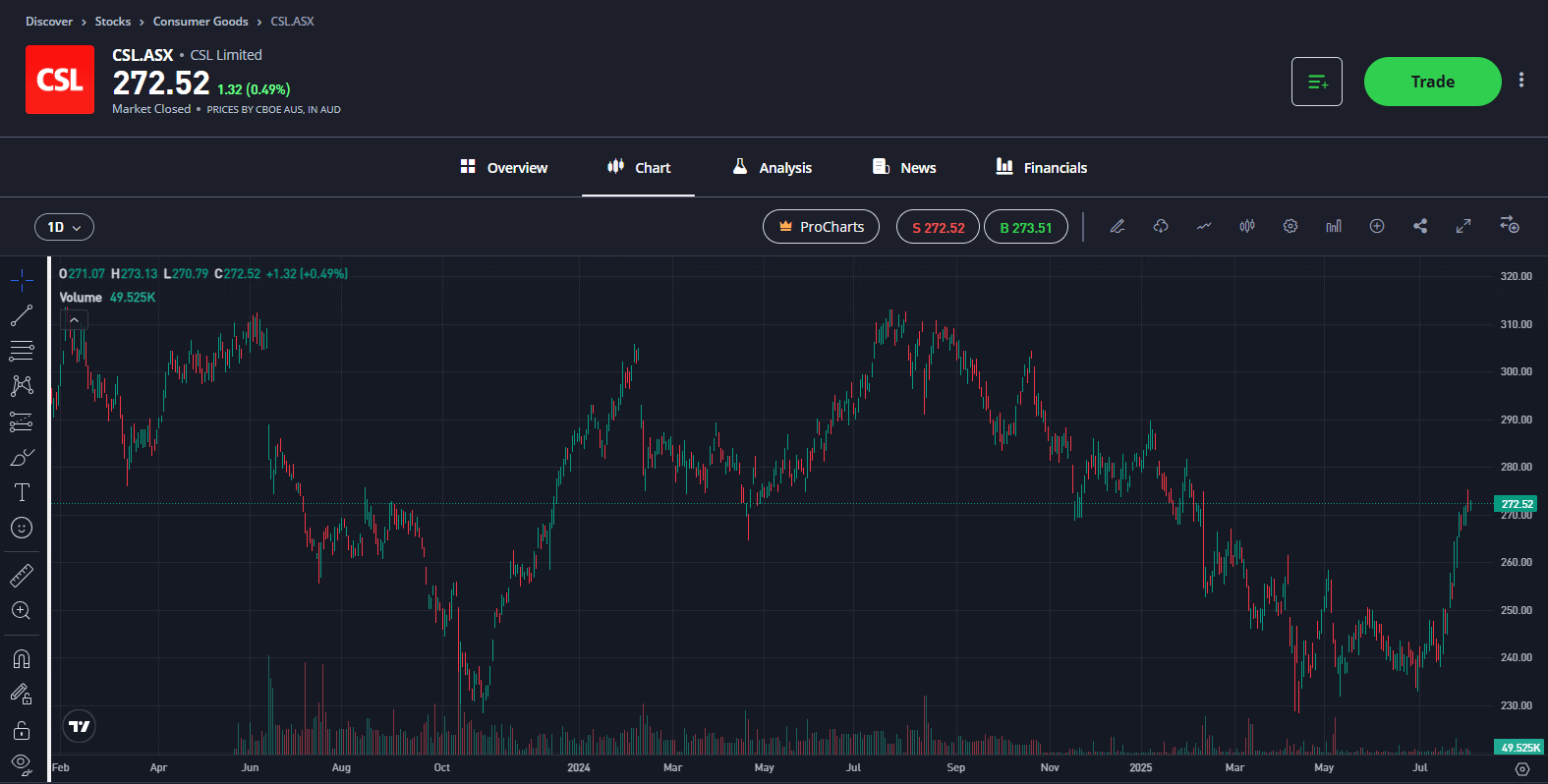Open chart settings gear icon

click(x=1290, y=227)
